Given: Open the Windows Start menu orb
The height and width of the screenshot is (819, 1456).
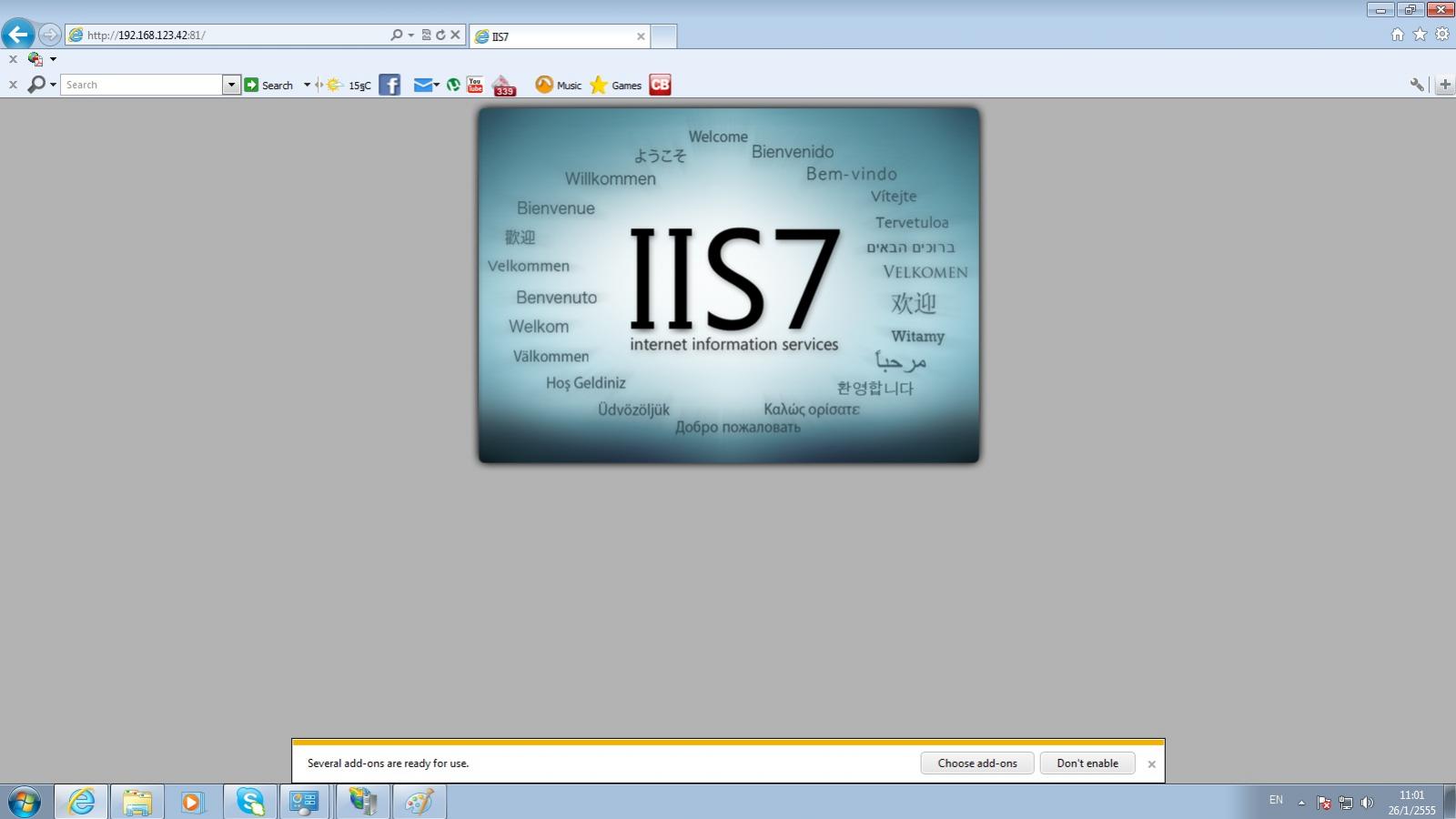Looking at the screenshot, I should [x=25, y=802].
